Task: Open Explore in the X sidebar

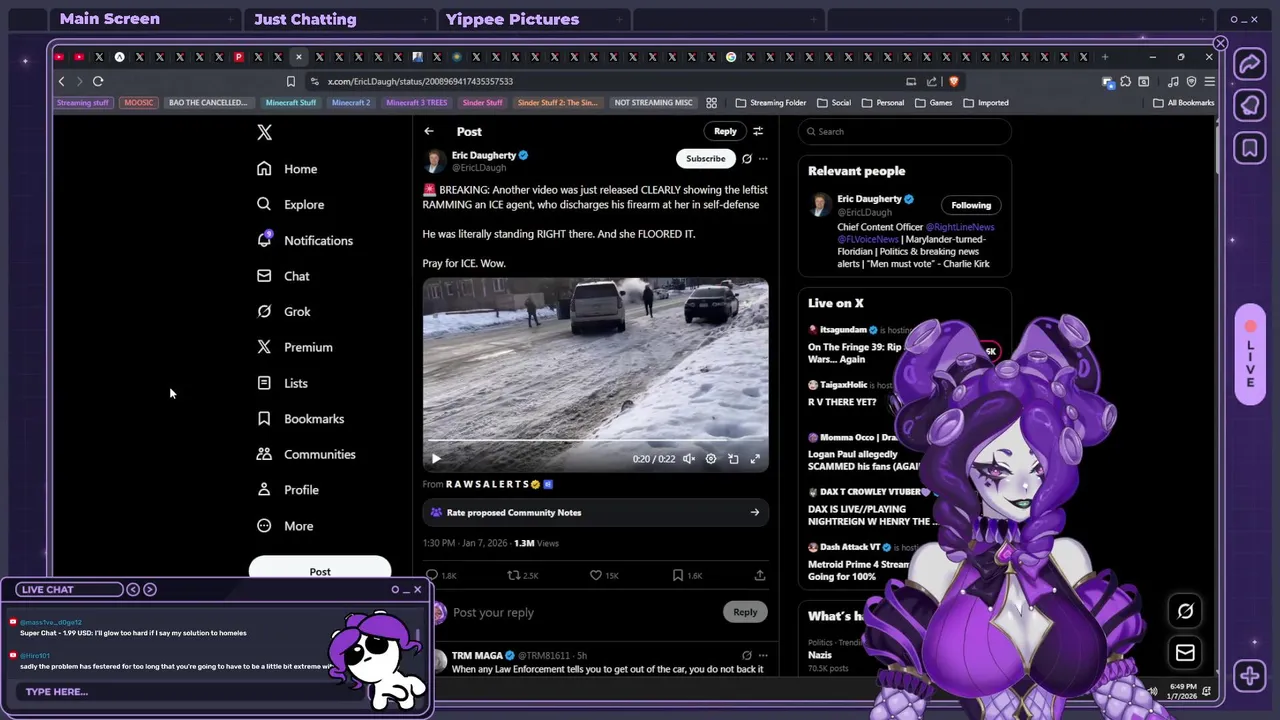Action: tap(290, 204)
